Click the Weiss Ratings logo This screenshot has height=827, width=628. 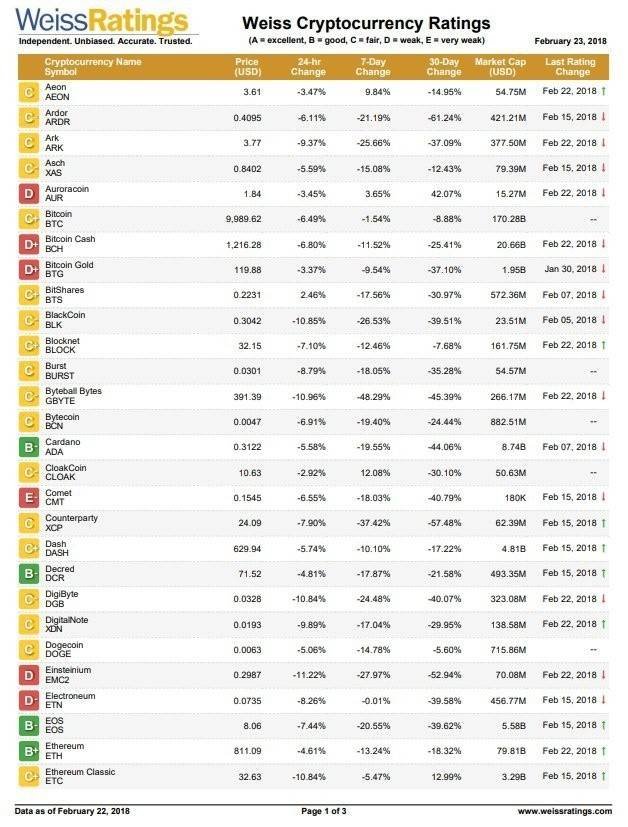point(103,24)
